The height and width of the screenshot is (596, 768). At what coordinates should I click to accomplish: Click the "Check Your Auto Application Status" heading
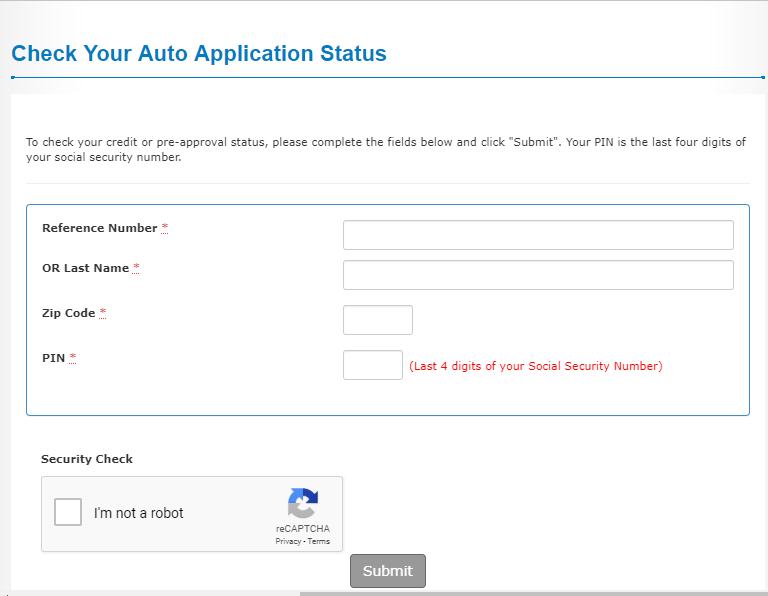pos(199,54)
